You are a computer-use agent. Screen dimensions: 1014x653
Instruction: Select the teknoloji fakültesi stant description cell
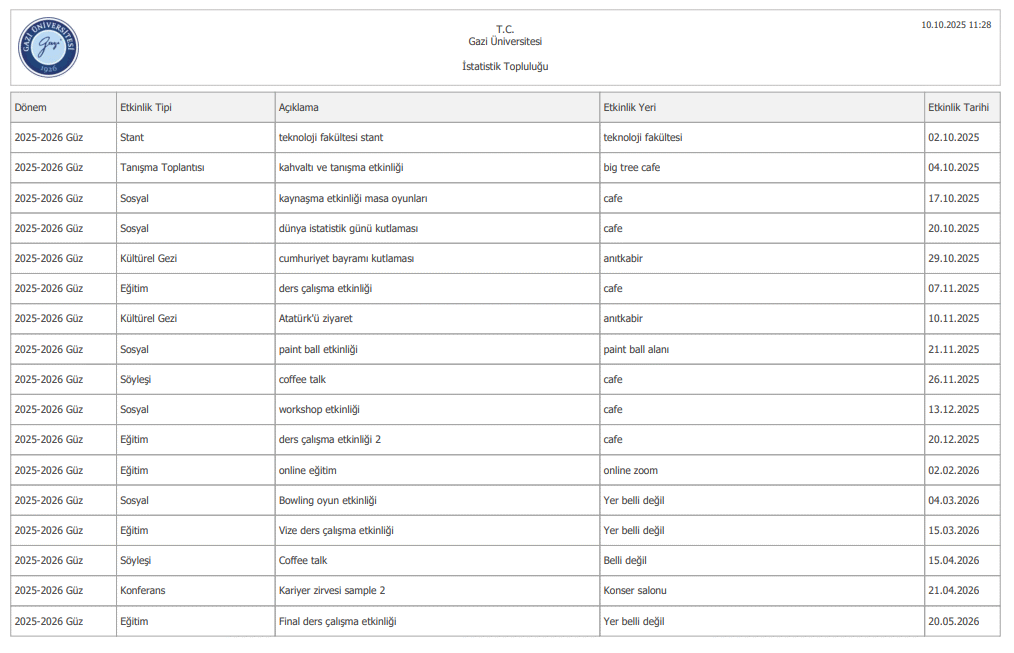[331, 137]
